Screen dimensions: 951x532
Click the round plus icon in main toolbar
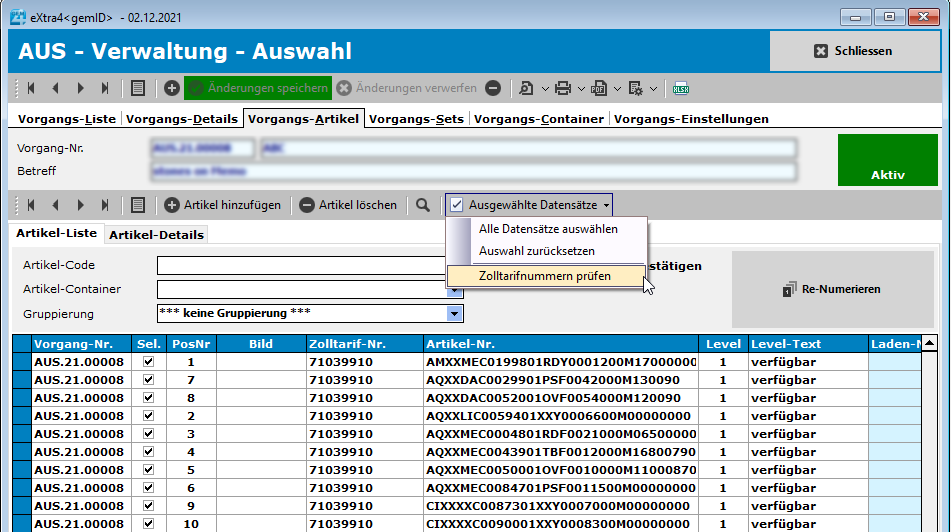click(172, 88)
